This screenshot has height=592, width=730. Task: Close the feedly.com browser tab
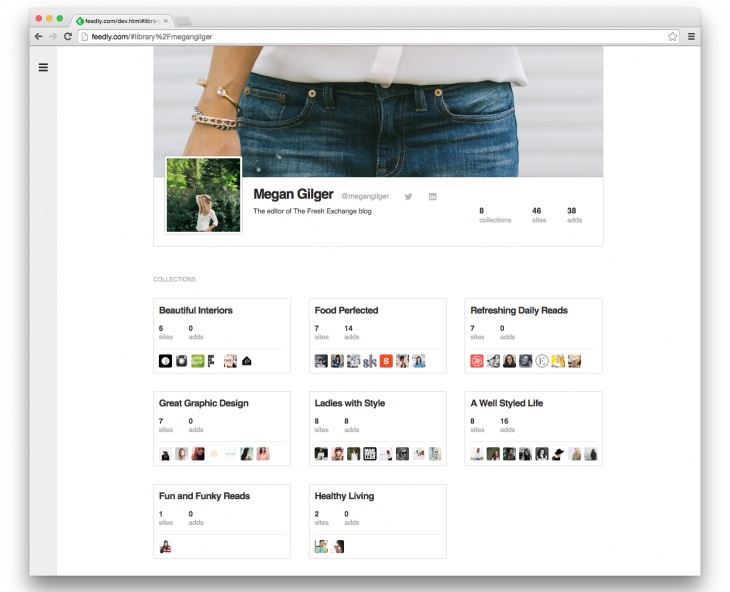point(165,21)
